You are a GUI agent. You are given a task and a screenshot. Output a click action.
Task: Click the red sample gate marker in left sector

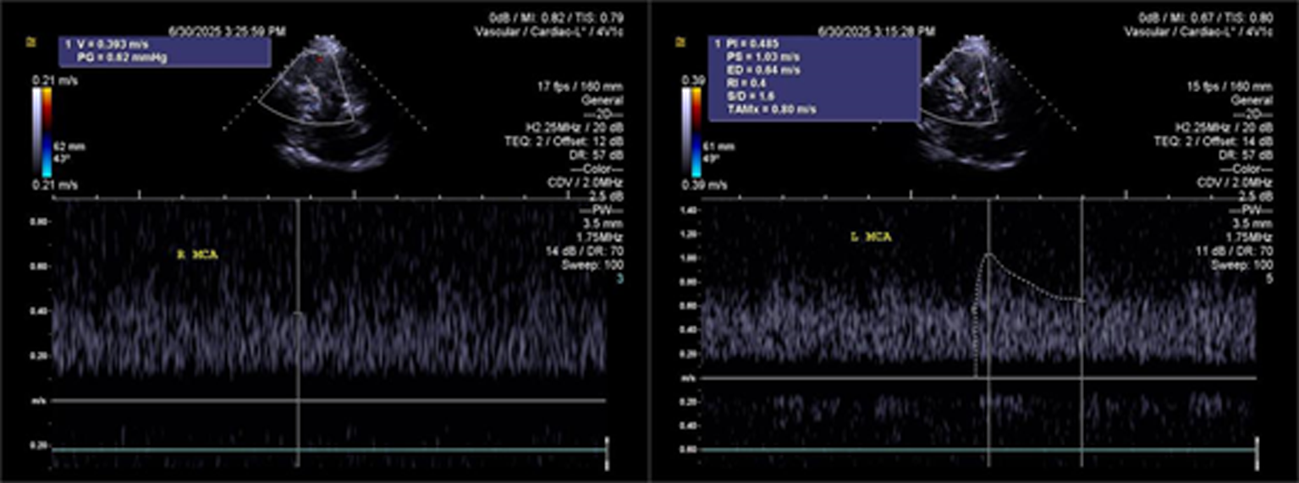click(x=320, y=59)
